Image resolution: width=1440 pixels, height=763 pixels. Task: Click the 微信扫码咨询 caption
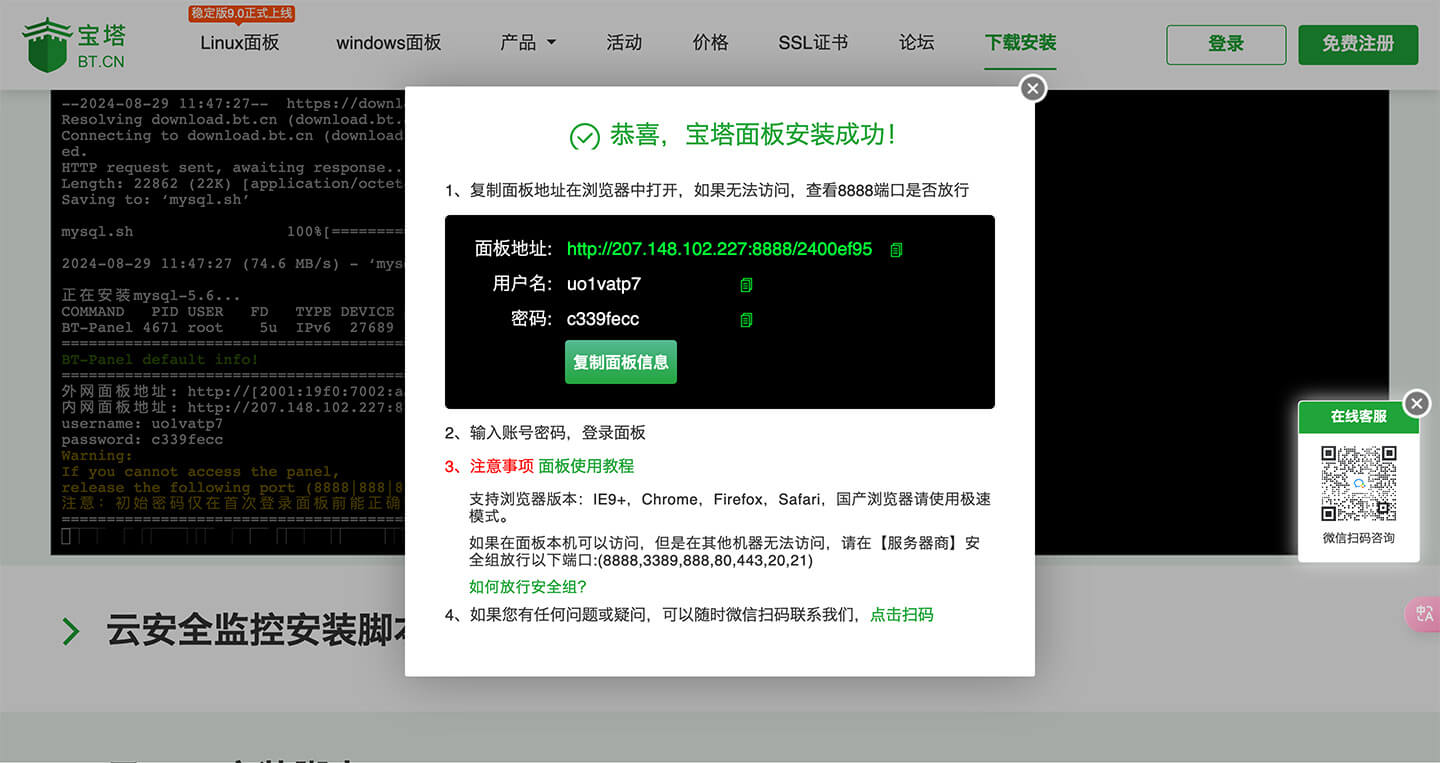tap(1358, 538)
